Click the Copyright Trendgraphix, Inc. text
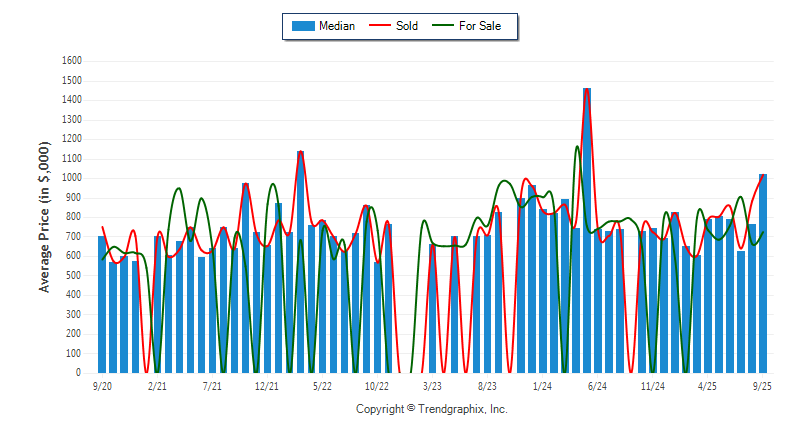The image size is (800, 434). (432, 409)
